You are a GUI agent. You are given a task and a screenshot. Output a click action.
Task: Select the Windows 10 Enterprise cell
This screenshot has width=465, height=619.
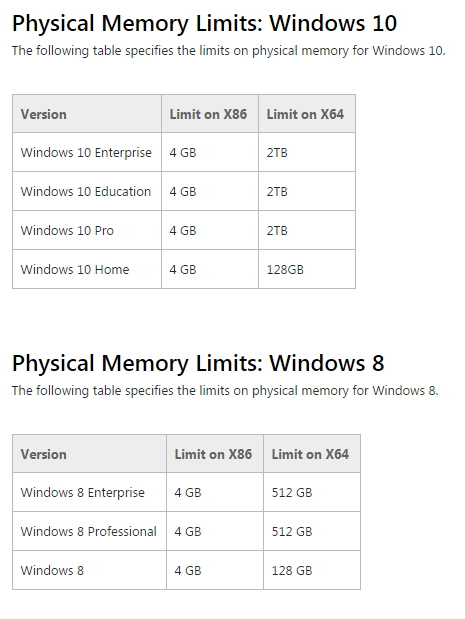point(87,152)
